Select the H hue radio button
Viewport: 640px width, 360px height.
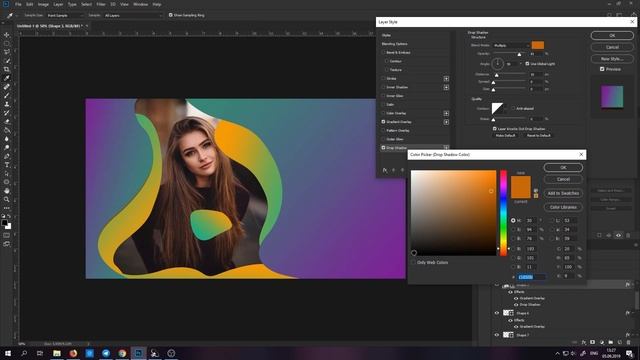(513, 220)
